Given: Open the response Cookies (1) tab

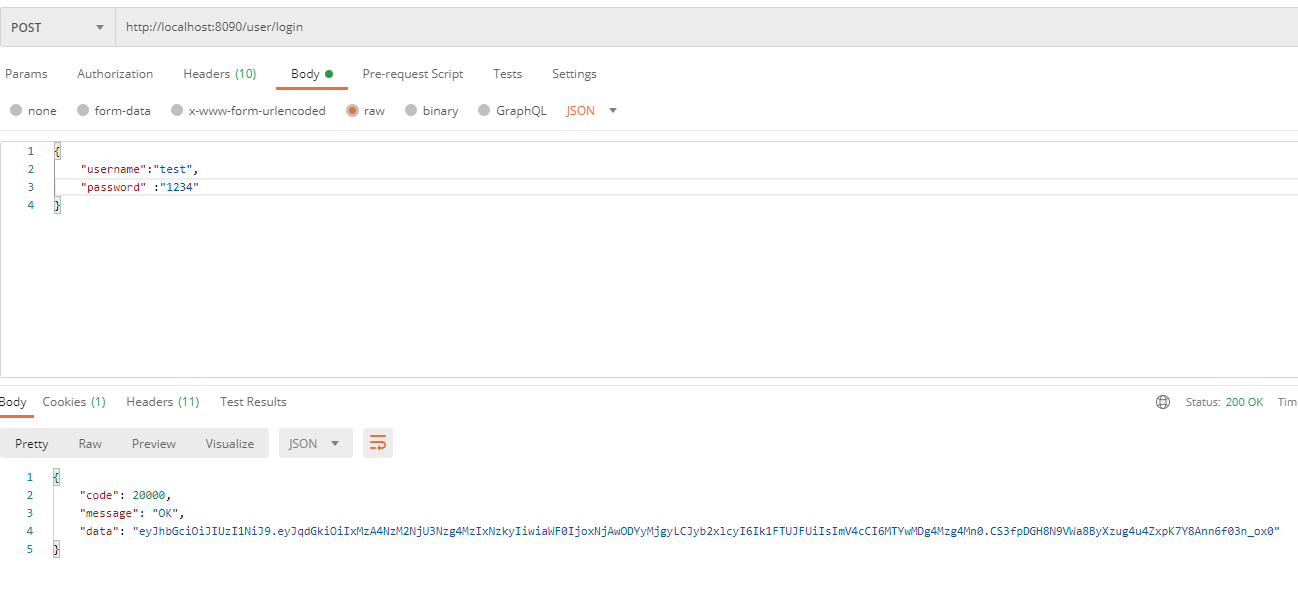Looking at the screenshot, I should coord(74,402).
